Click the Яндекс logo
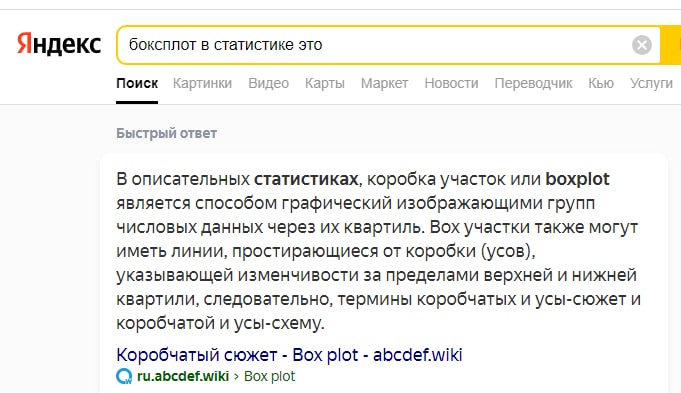This screenshot has width=681, height=393. pyautogui.click(x=59, y=44)
